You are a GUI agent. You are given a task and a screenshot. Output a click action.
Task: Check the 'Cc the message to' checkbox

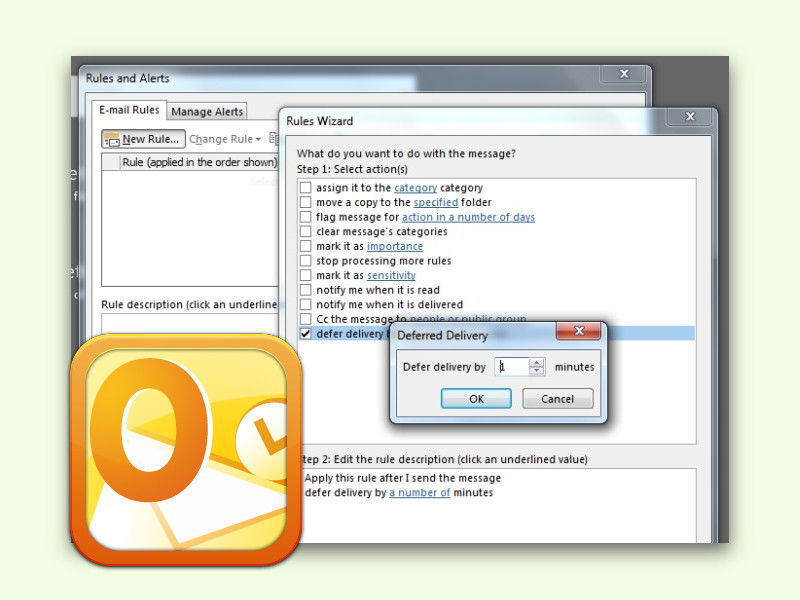click(x=305, y=319)
